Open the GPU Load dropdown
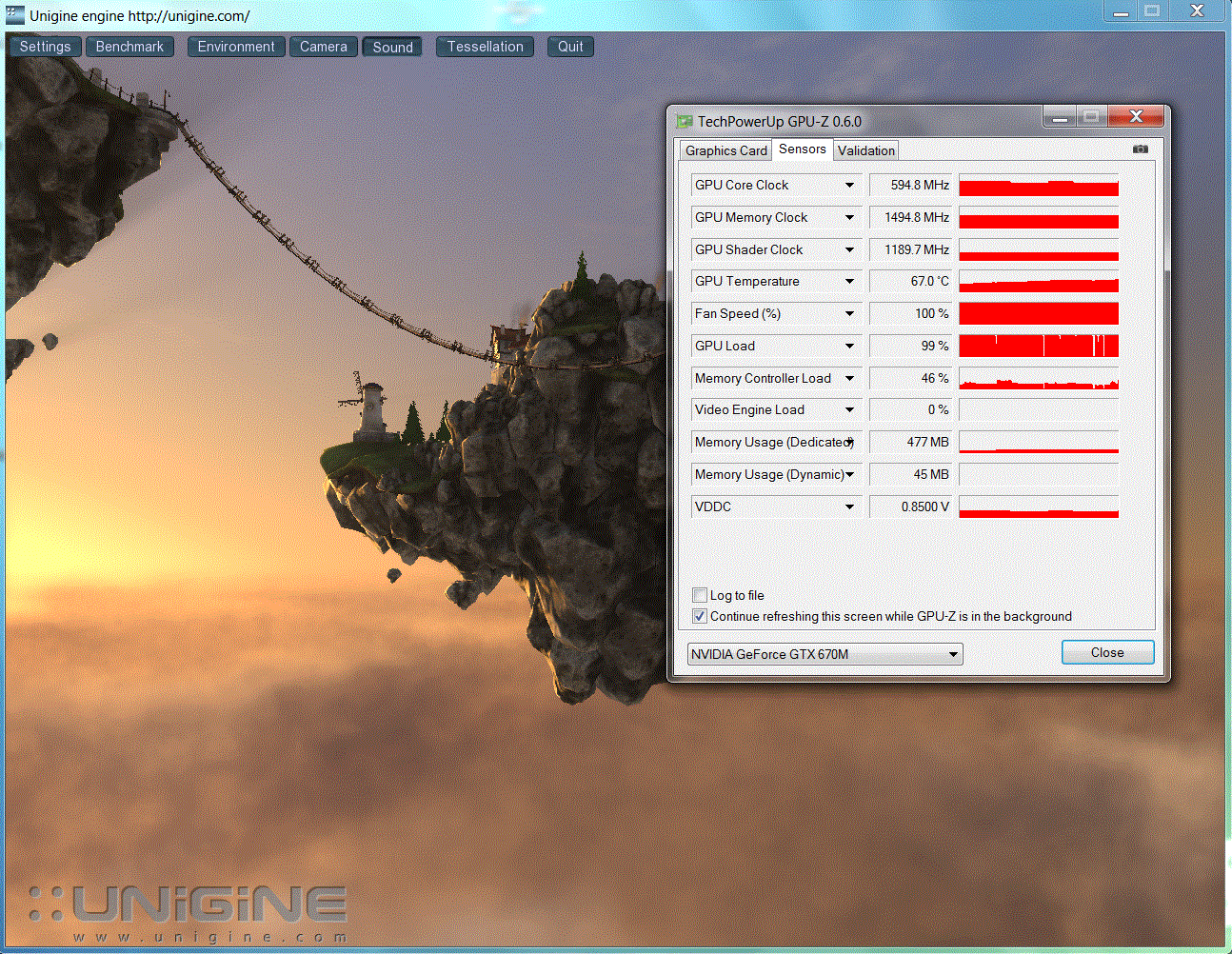This screenshot has width=1232, height=954. (x=849, y=346)
